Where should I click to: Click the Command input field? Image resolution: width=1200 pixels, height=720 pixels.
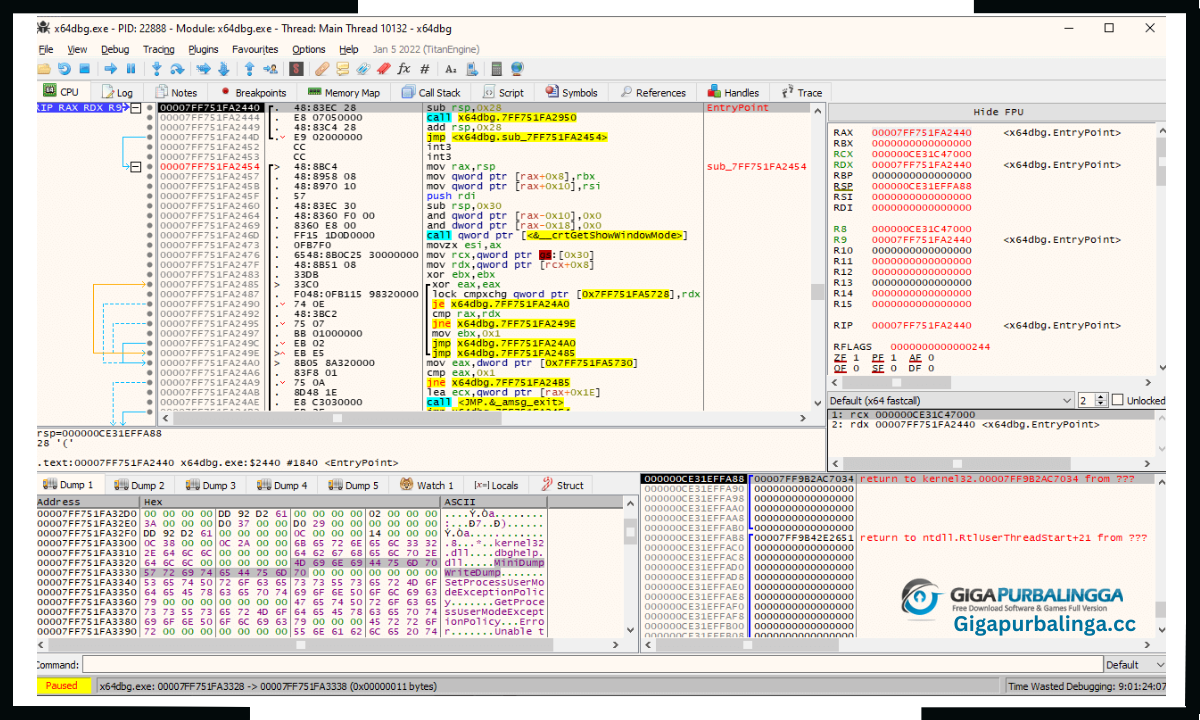click(591, 664)
